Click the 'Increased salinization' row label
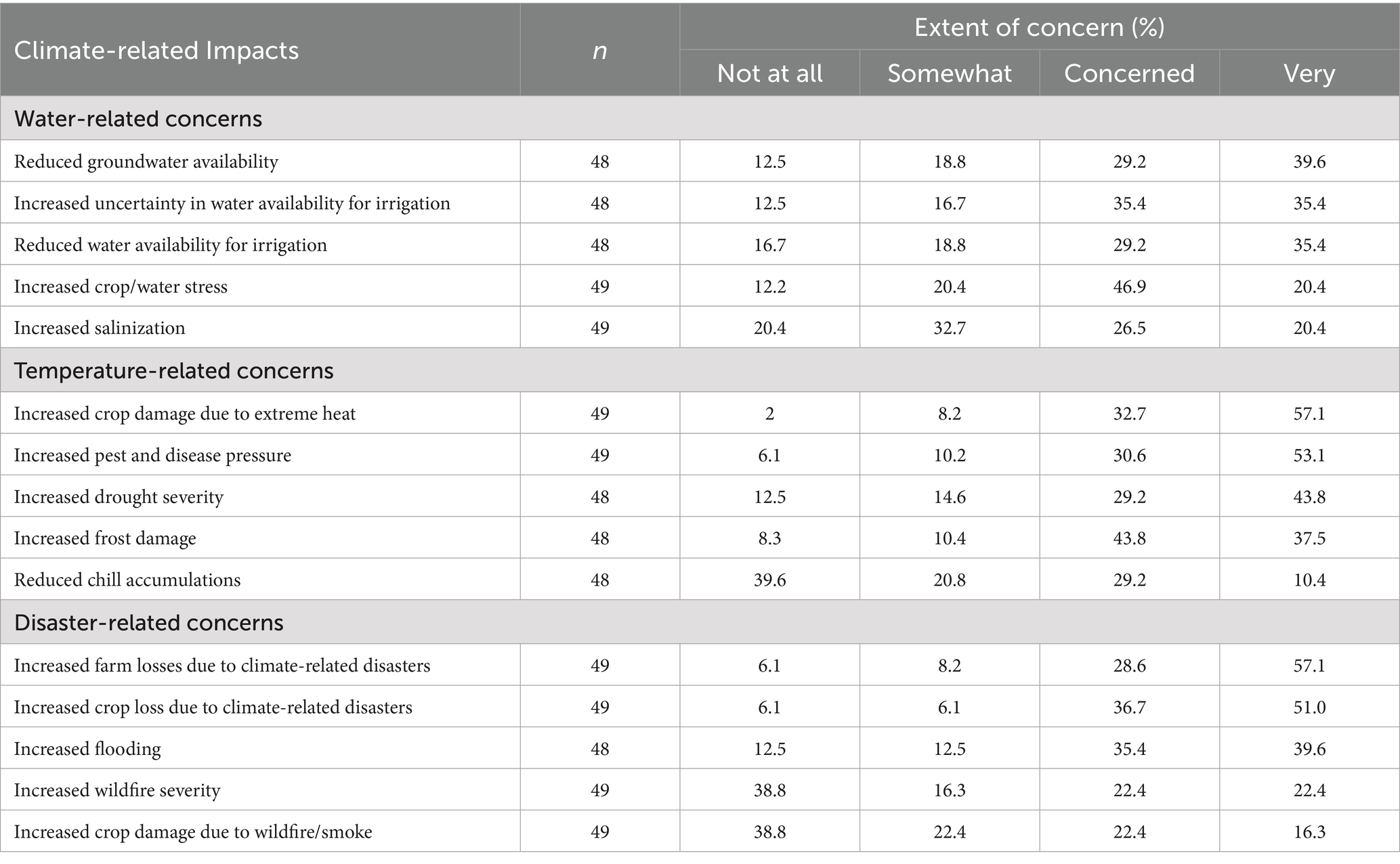Viewport: 1400px width, 864px height. click(x=100, y=328)
